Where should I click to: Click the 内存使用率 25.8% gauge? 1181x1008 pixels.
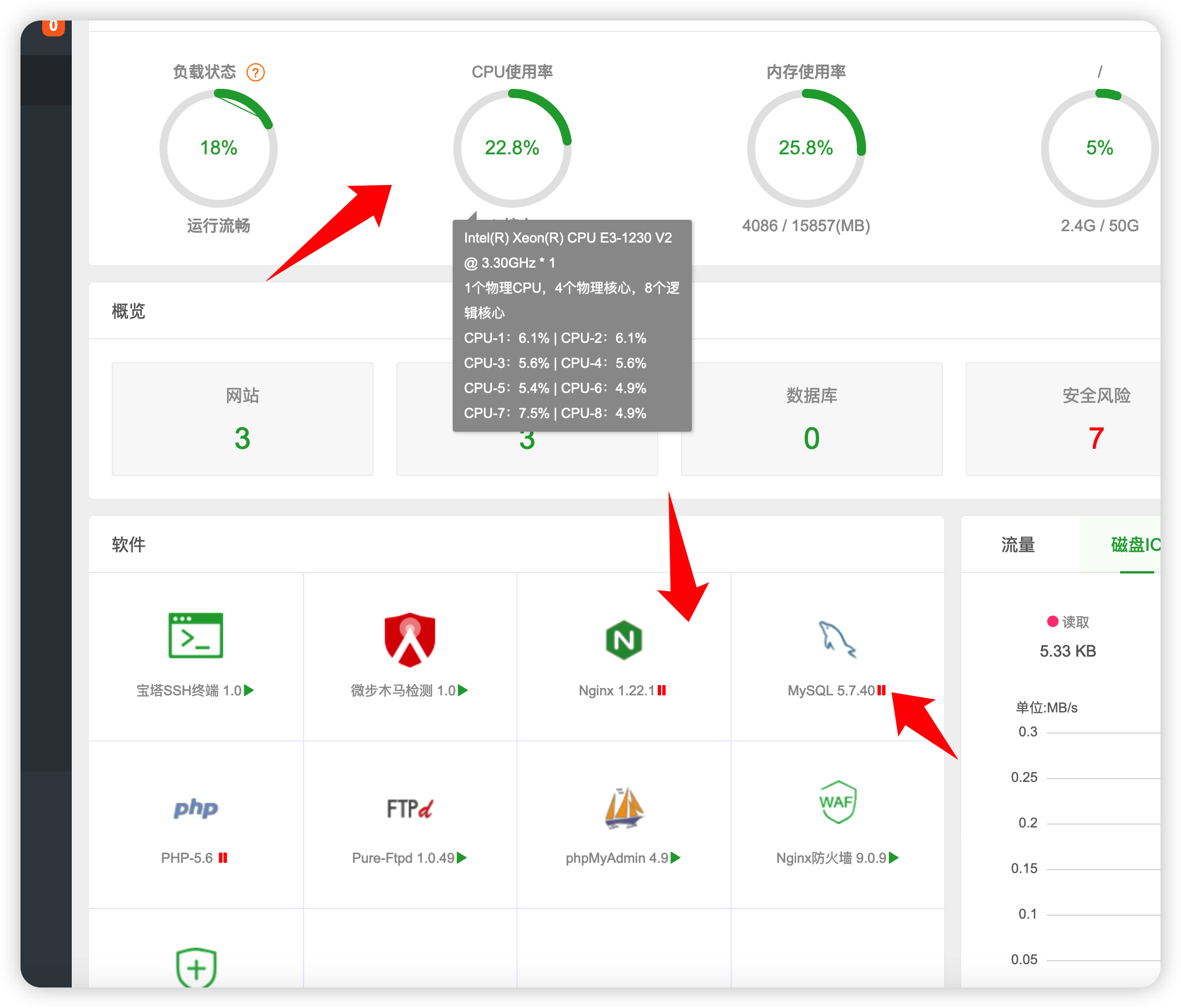tap(806, 148)
